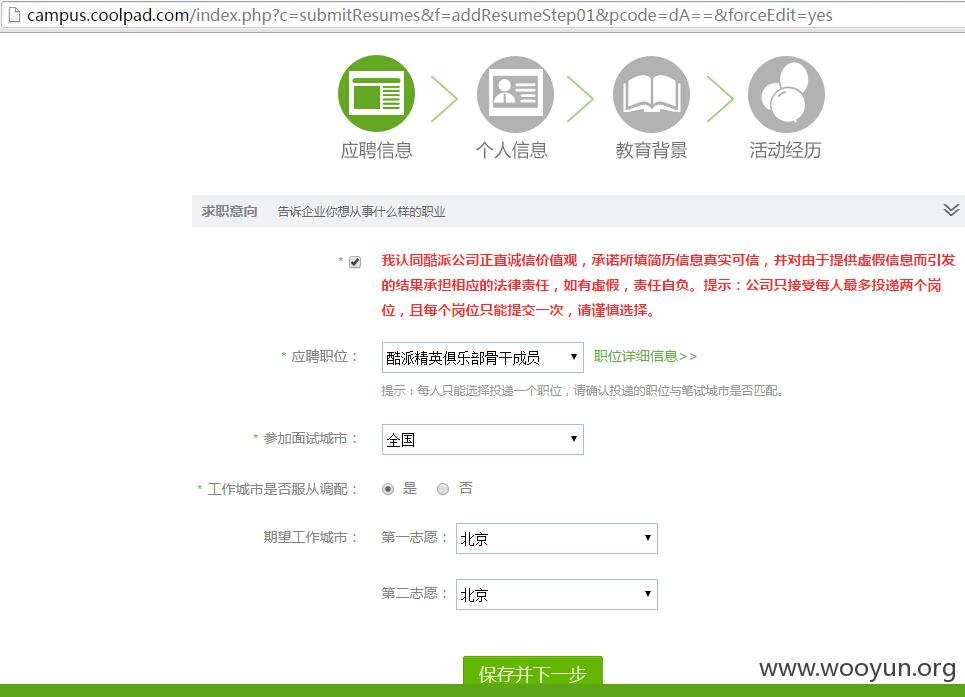Viewport: 965px width, 697px height.
Task: Click the 个人信息 step label
Action: (x=511, y=150)
